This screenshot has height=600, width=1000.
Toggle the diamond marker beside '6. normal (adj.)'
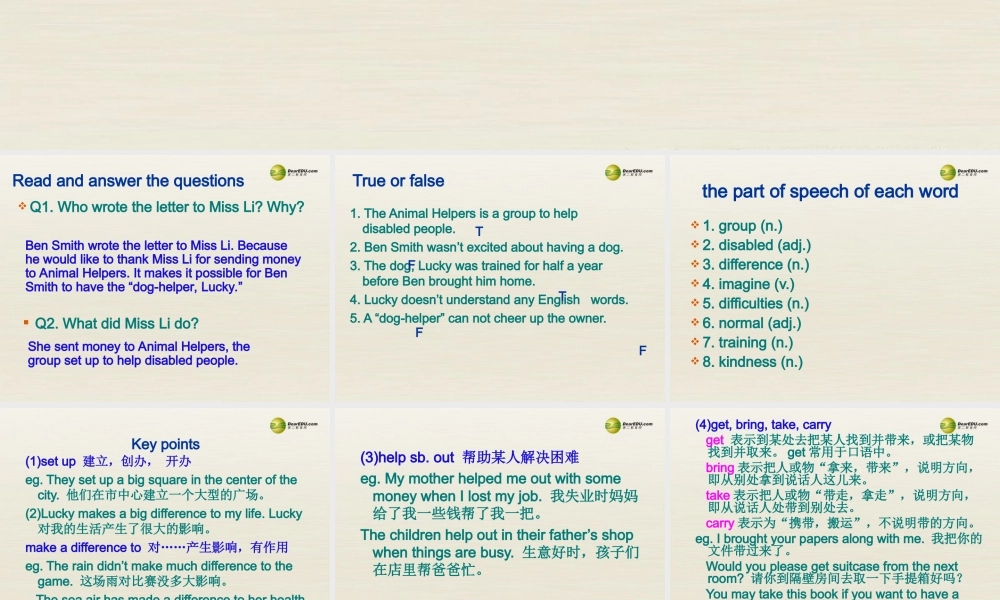693,323
